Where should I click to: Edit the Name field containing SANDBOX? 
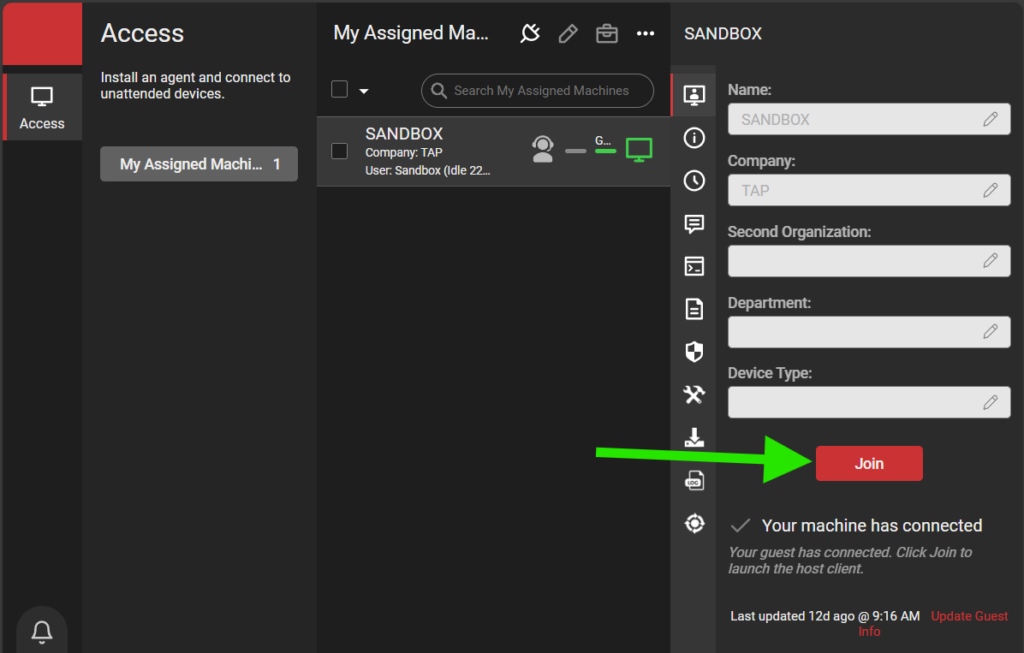tap(869, 119)
